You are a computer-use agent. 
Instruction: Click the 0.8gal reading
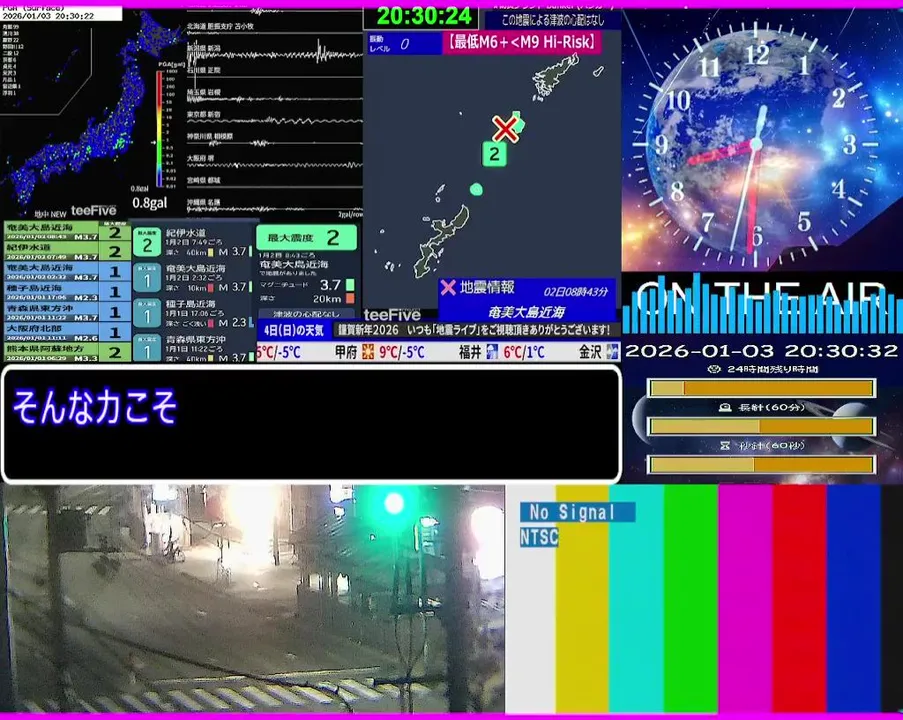click(x=150, y=203)
